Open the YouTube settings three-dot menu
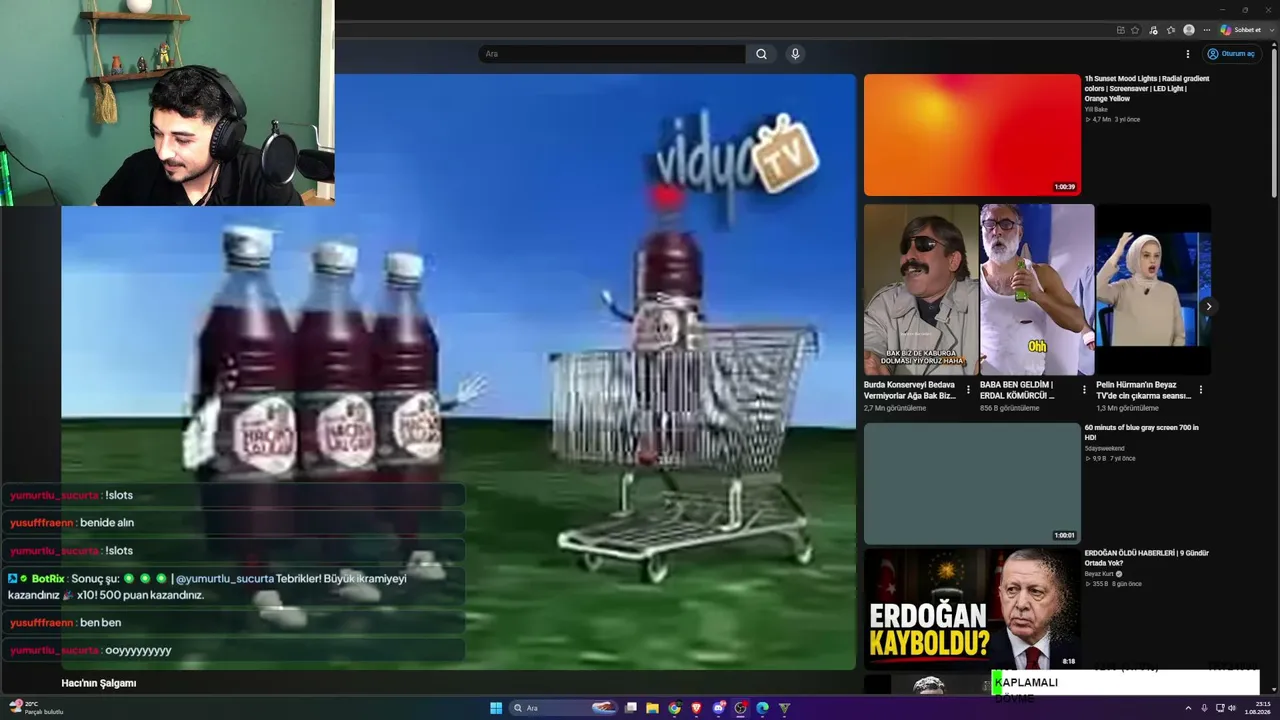Screen dimensions: 1280x720 click(x=1188, y=54)
